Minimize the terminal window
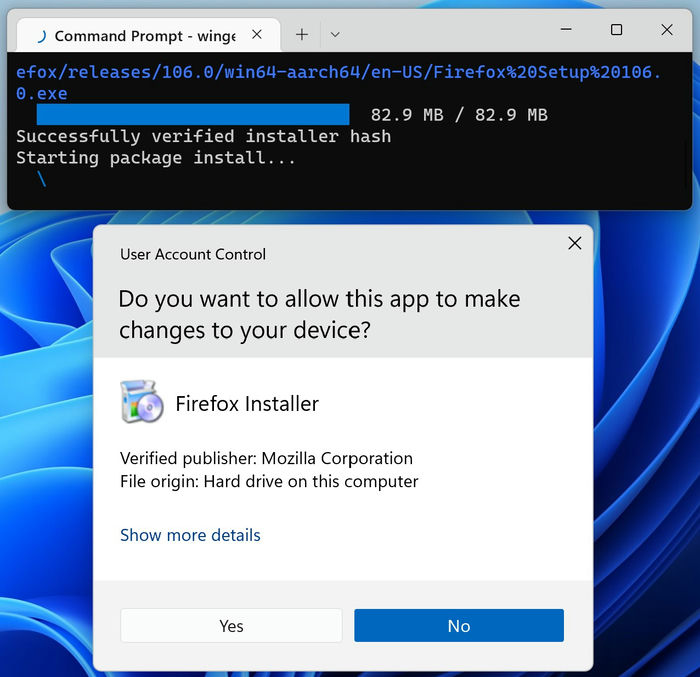700x677 pixels. 566,29
